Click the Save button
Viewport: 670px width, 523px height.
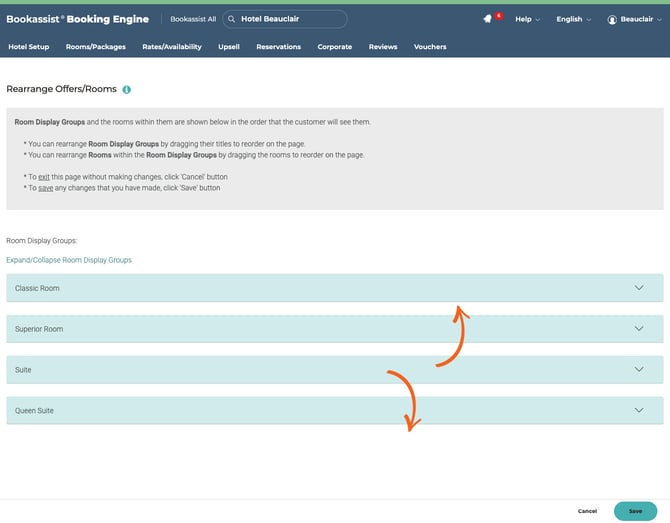pyautogui.click(x=635, y=511)
